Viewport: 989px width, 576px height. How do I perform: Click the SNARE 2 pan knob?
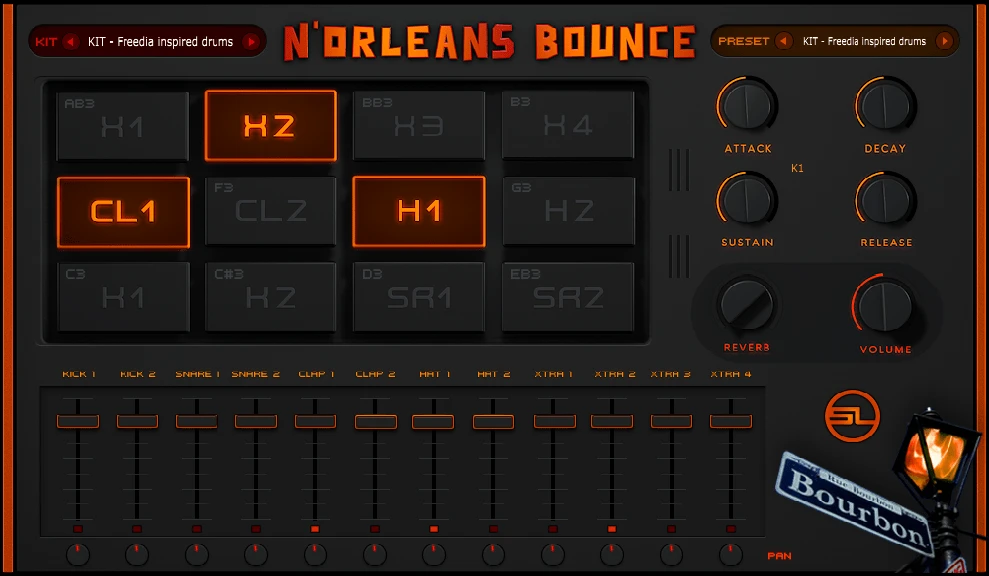255,555
